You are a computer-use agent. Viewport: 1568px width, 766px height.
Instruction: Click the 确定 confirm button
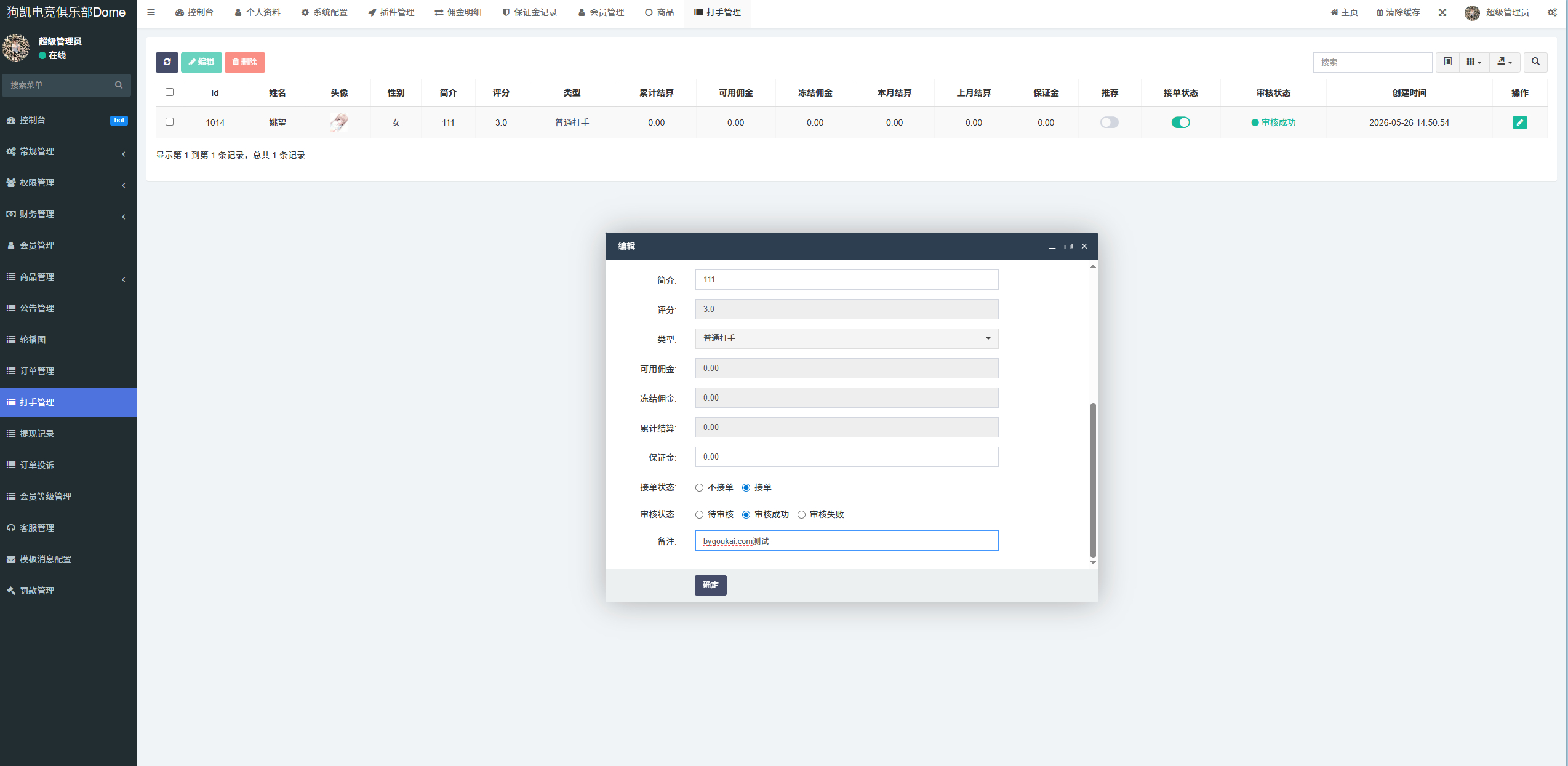(x=711, y=585)
